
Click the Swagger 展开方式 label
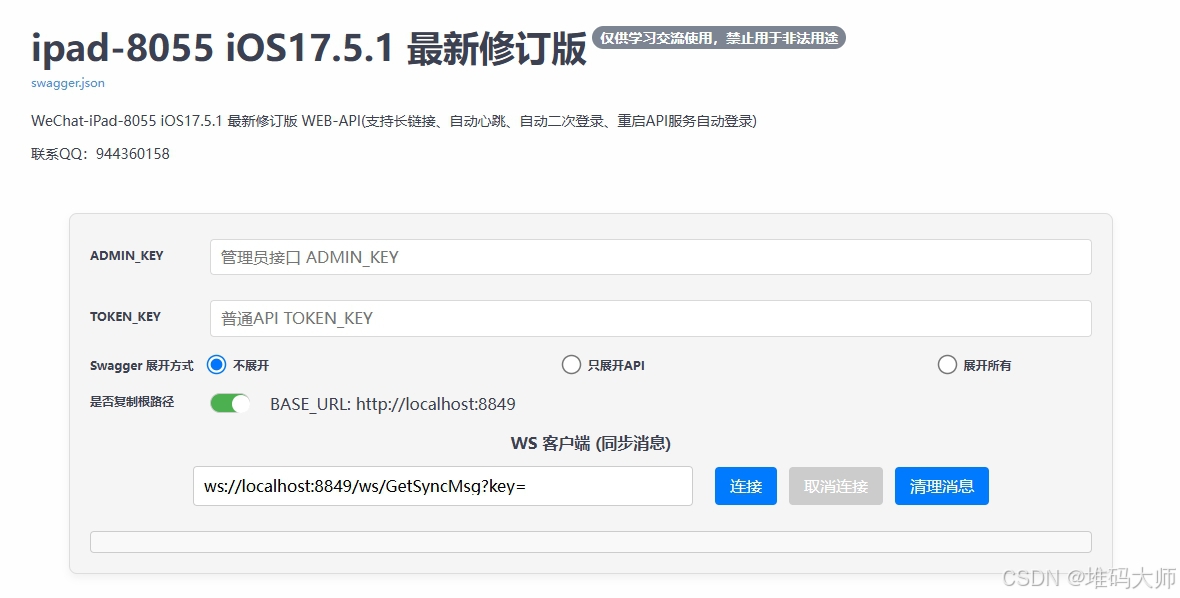pos(141,366)
